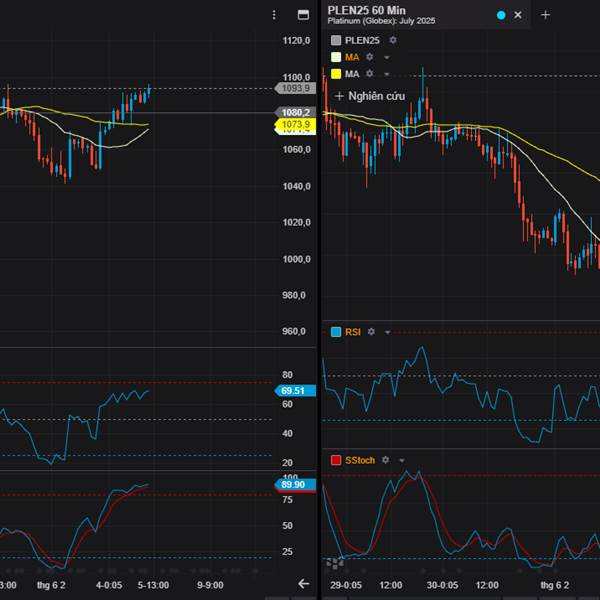Click the Nghiên cứu add study button

369,96
